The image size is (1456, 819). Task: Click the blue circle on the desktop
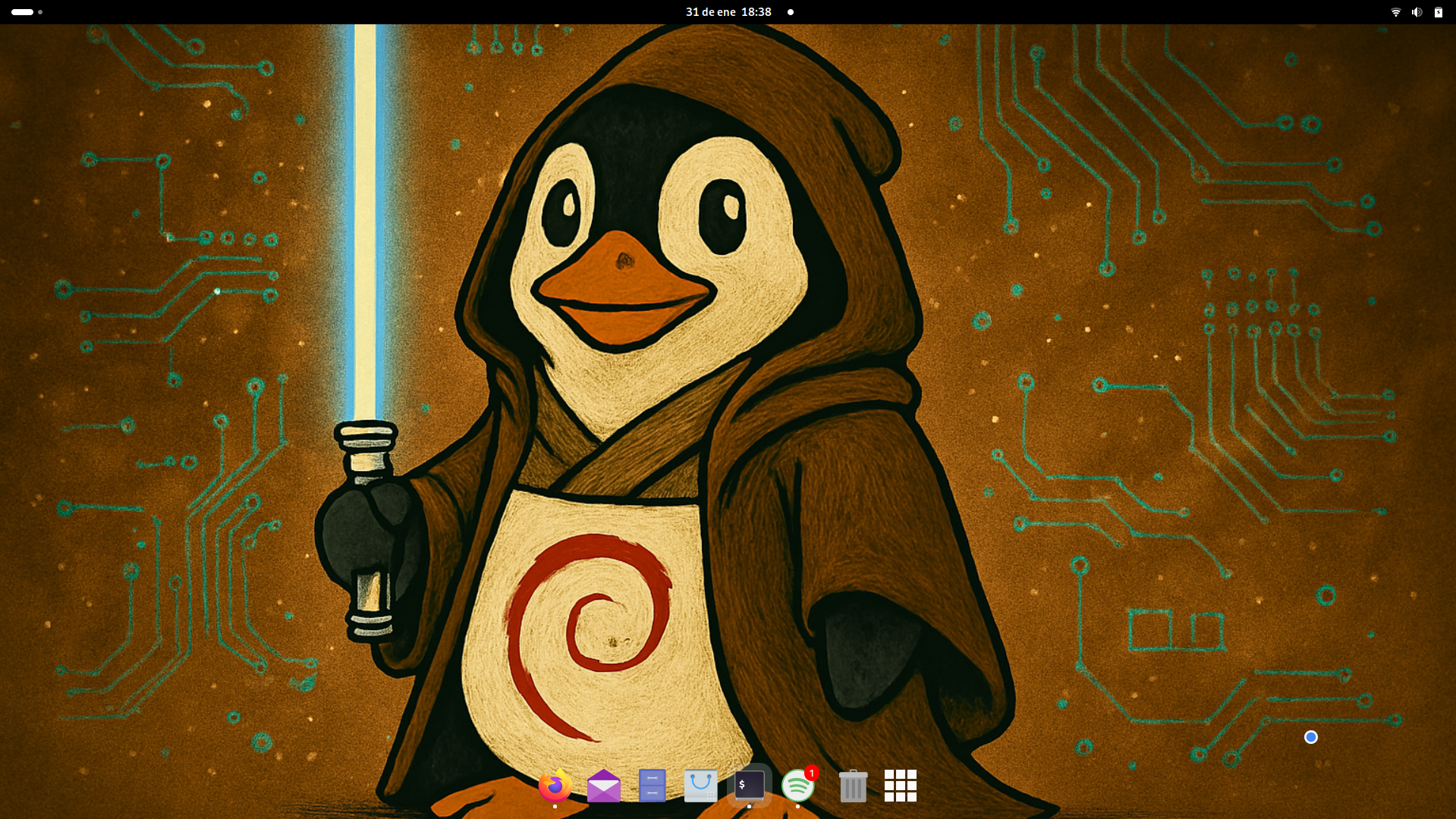1310,737
